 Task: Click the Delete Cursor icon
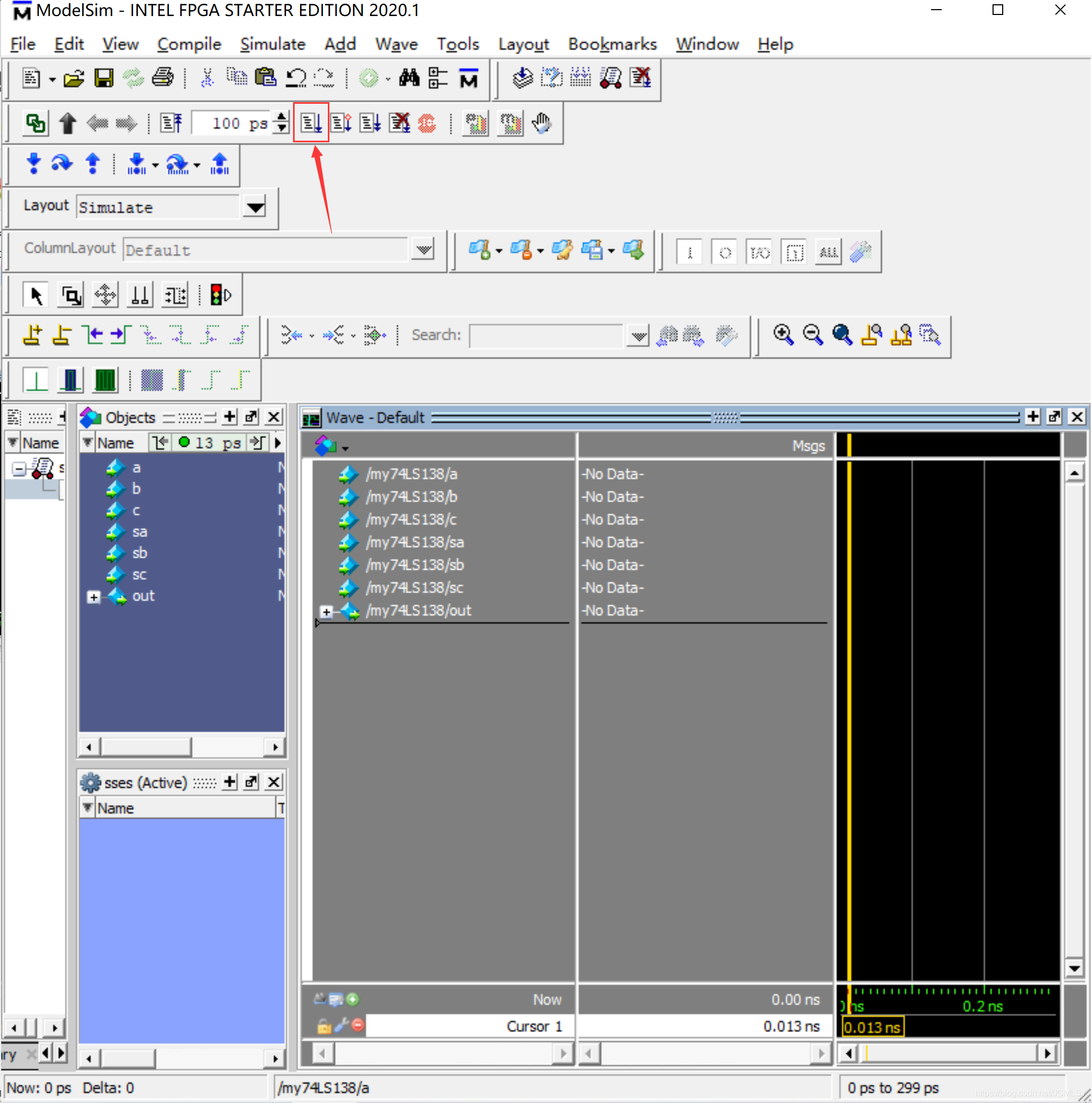click(61, 334)
